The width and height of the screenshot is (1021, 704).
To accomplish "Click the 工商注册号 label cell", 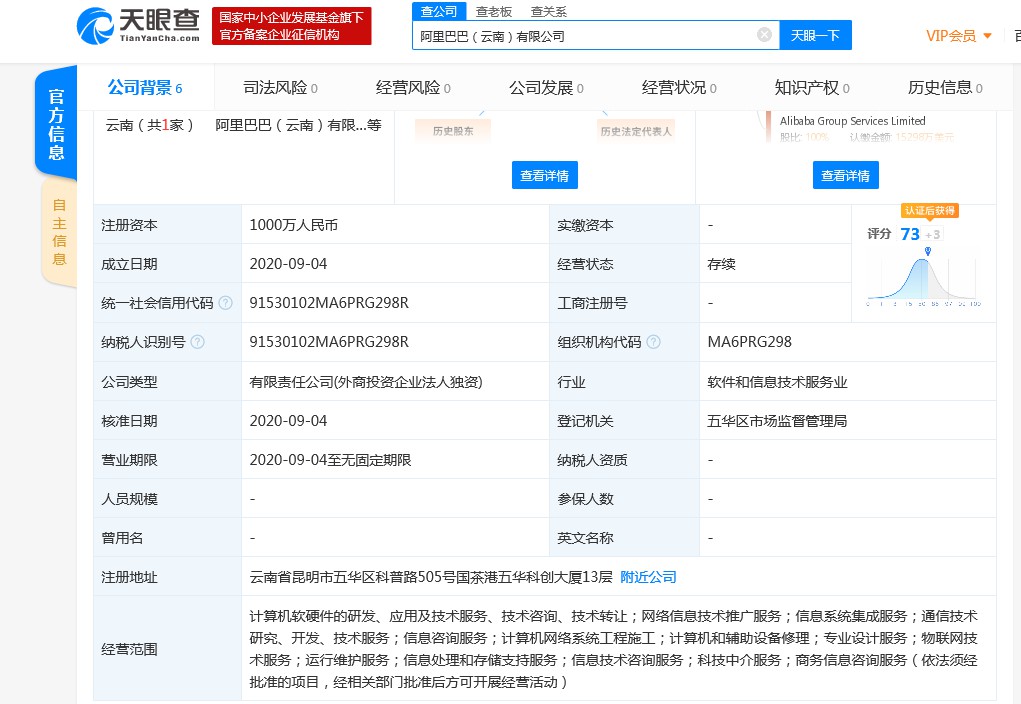I will 624,303.
